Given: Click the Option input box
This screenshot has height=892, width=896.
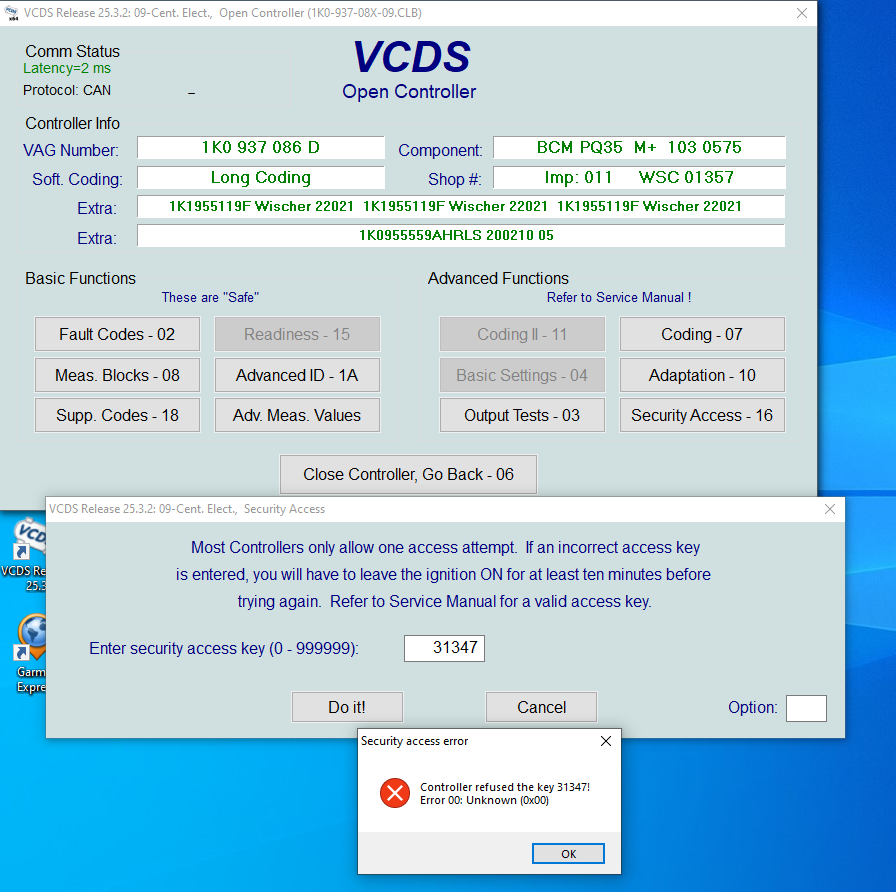Looking at the screenshot, I should tap(806, 708).
